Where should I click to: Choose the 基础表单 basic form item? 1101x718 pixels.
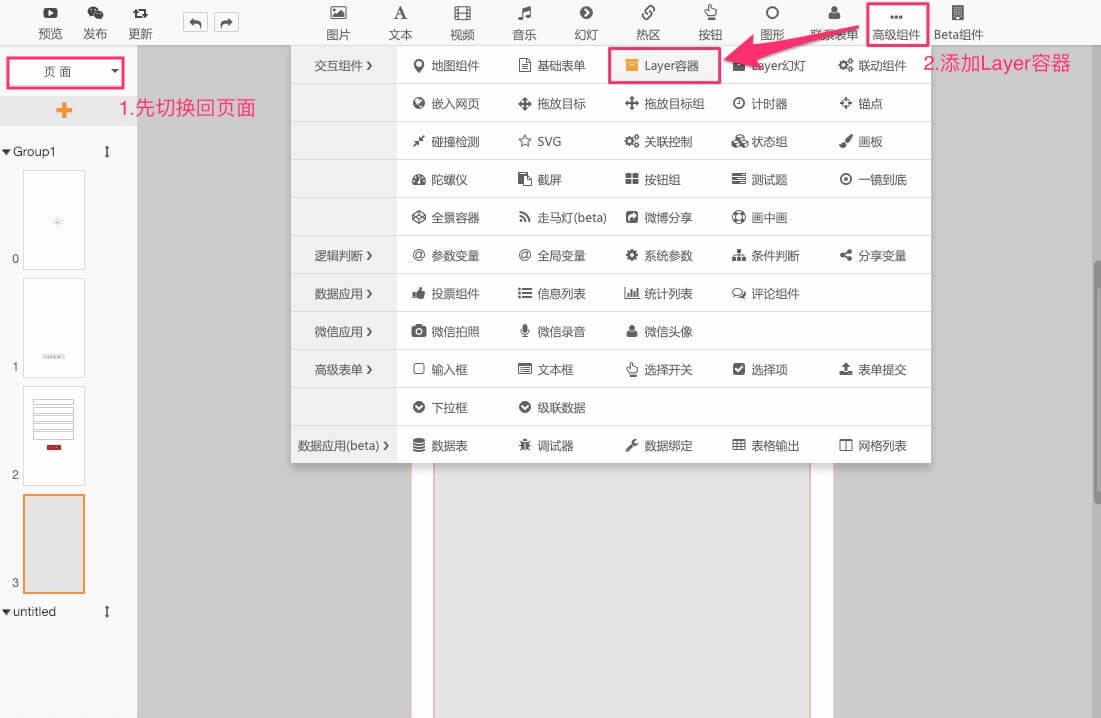pyautogui.click(x=552, y=66)
